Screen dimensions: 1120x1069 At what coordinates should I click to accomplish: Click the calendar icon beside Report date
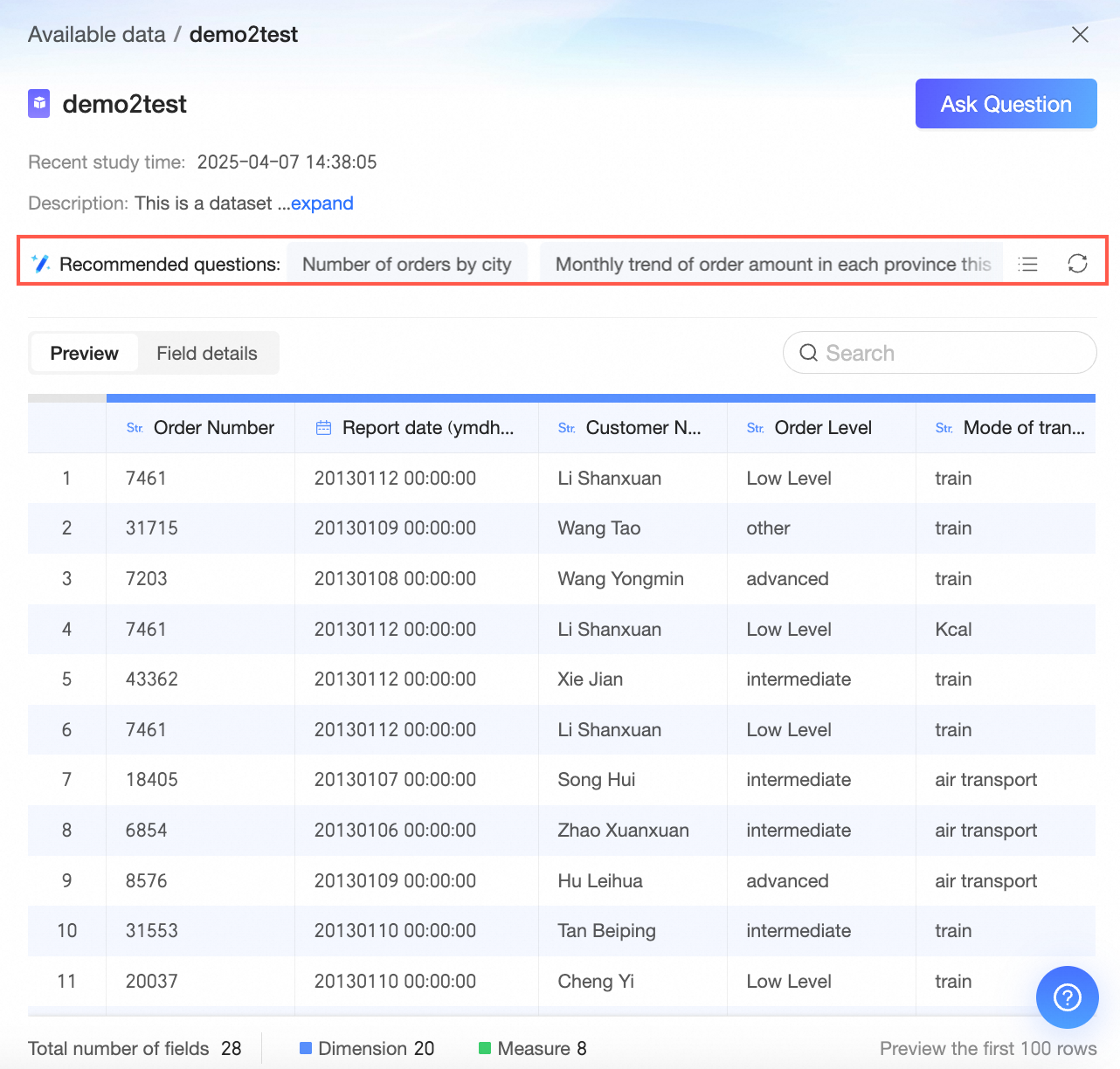click(323, 428)
